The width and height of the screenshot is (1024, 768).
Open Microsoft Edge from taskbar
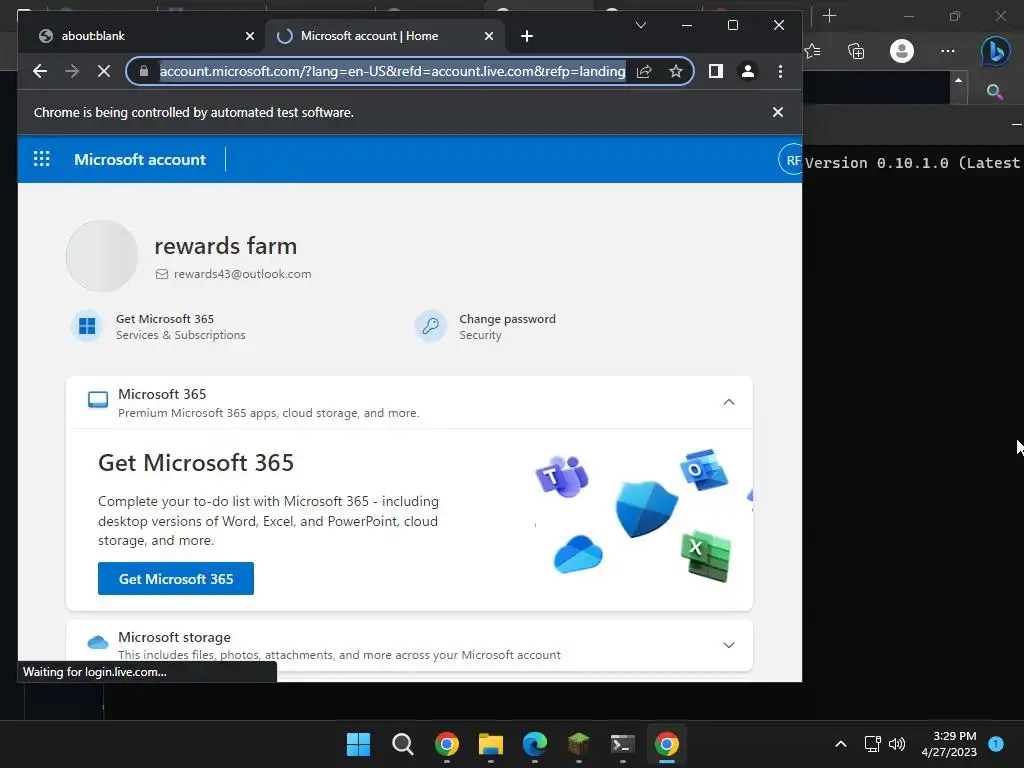click(535, 744)
